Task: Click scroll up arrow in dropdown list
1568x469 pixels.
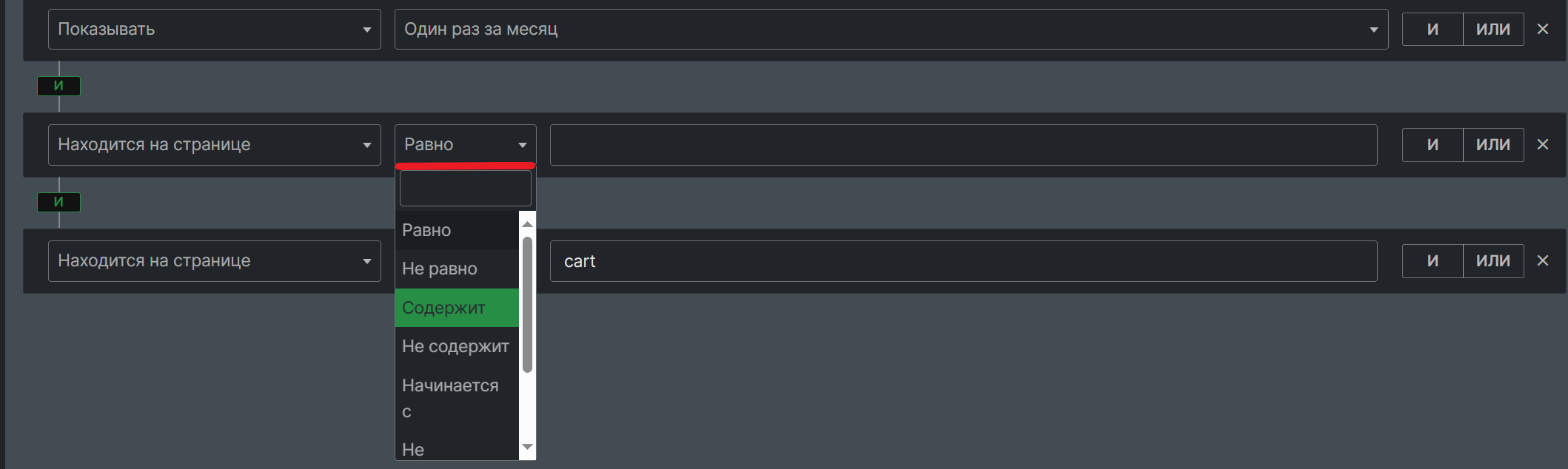Action: [x=527, y=224]
